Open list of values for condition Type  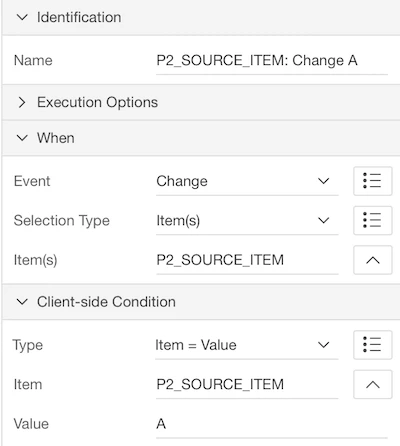[373, 345]
